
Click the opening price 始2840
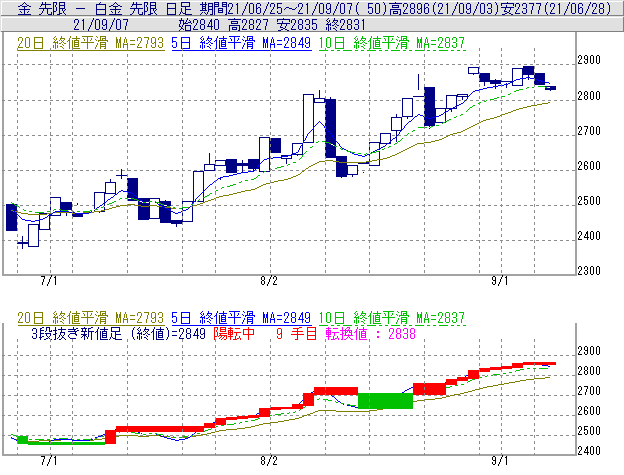click(199, 25)
